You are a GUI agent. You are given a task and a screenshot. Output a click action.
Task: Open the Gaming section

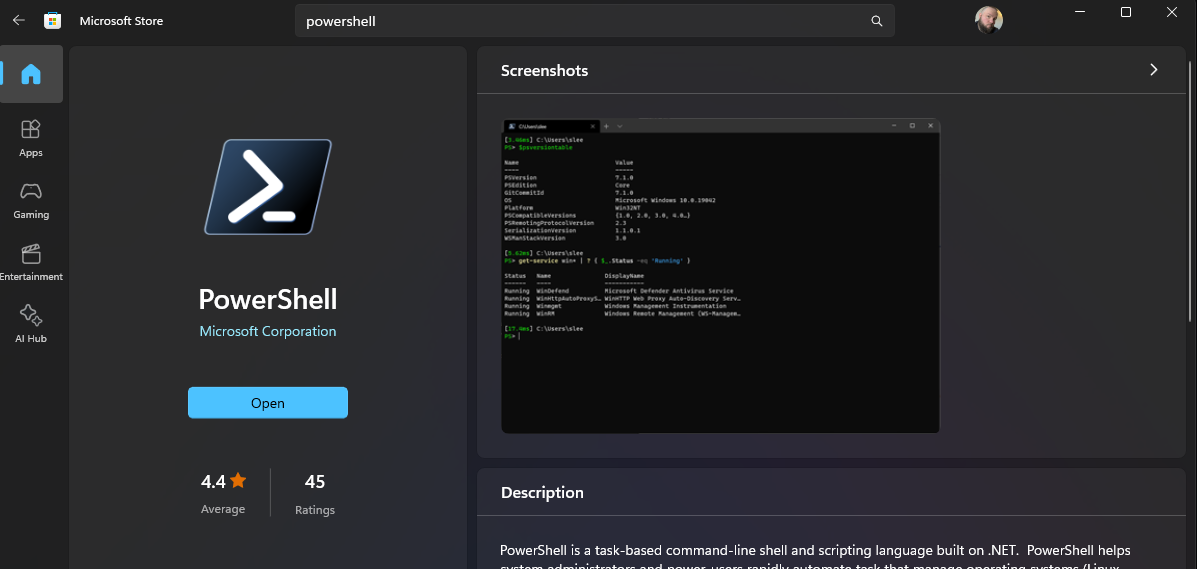pos(31,200)
